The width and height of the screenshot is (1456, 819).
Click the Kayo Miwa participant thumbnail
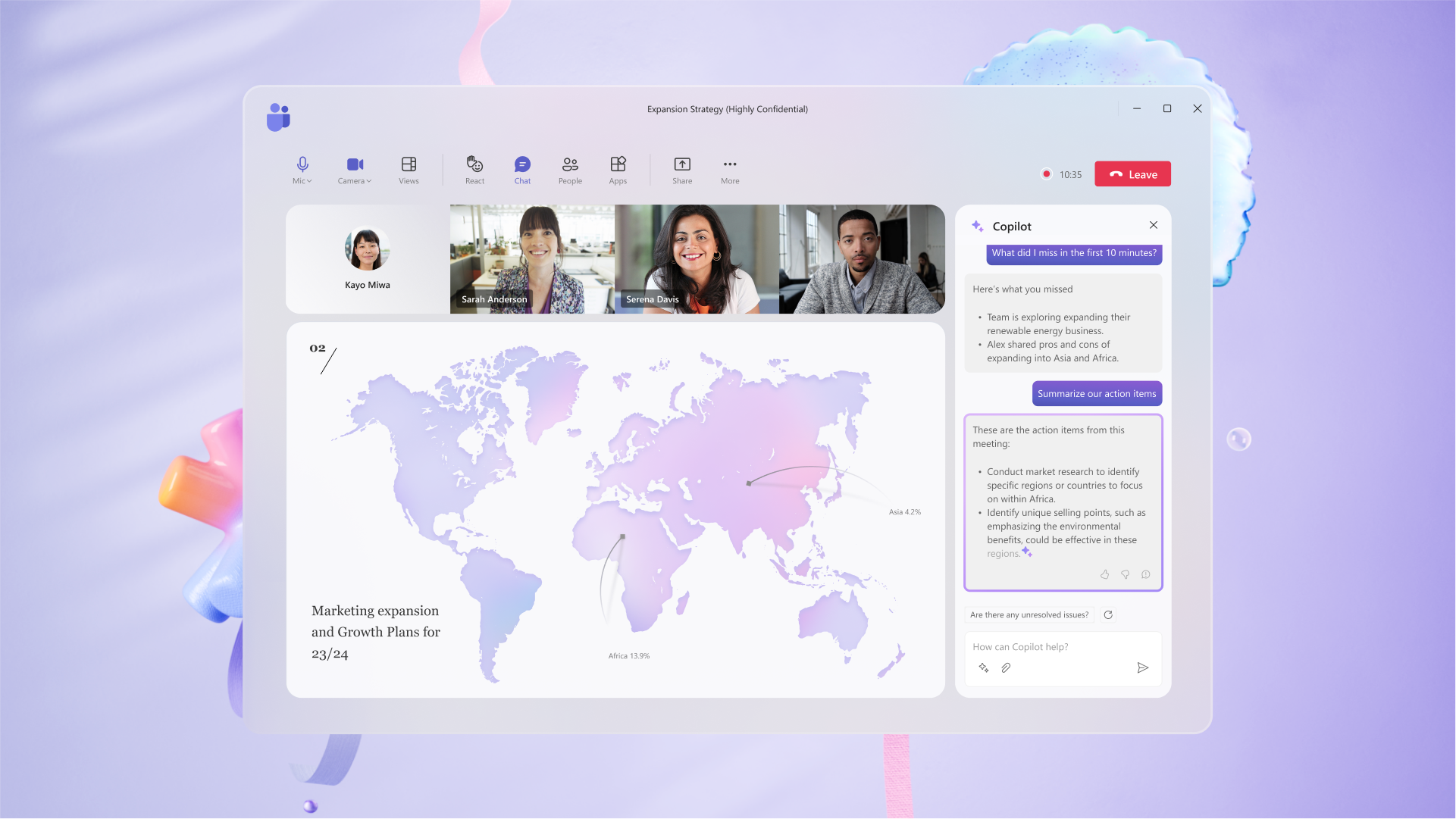pos(365,258)
